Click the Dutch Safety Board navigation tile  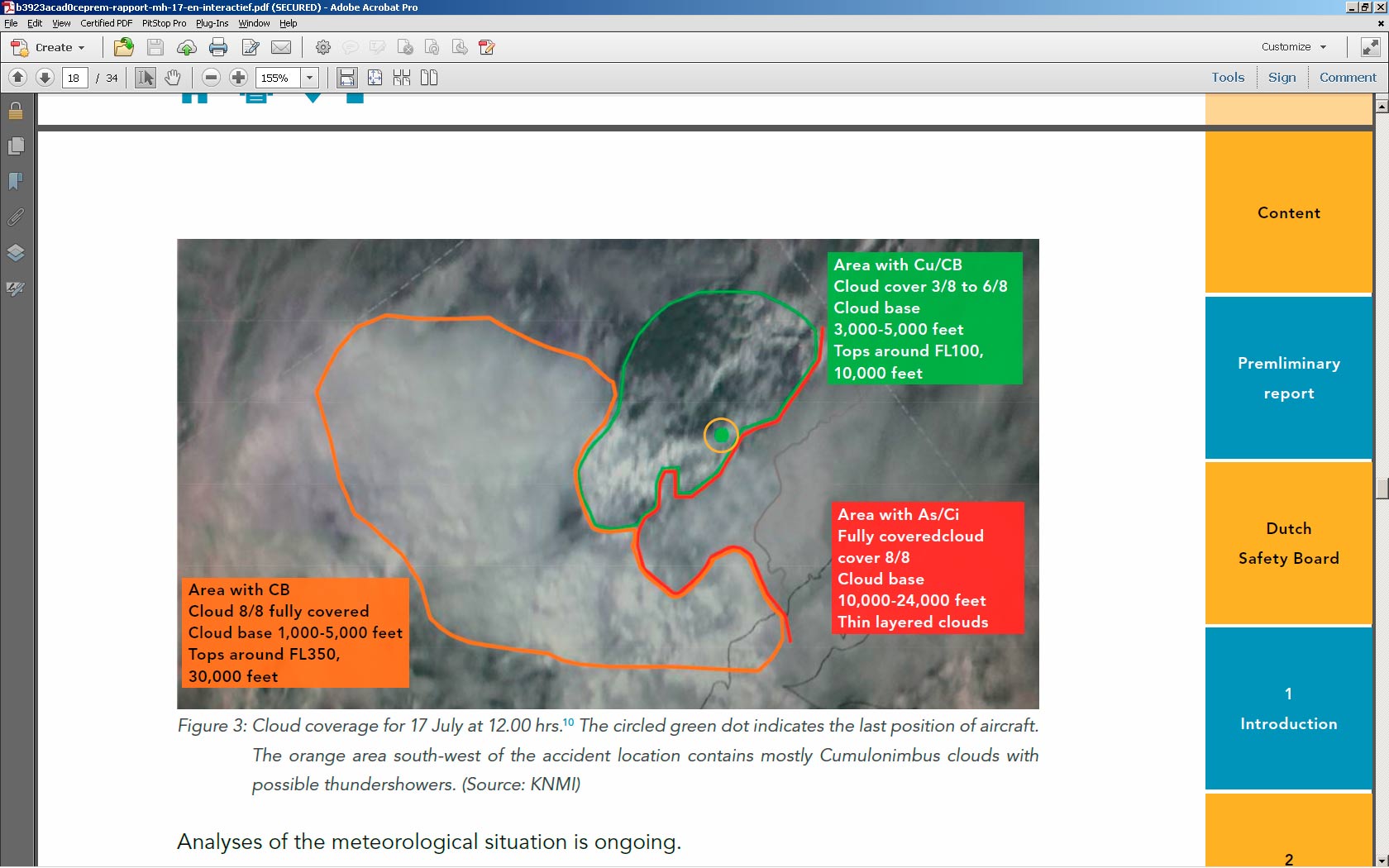pyautogui.click(x=1287, y=543)
